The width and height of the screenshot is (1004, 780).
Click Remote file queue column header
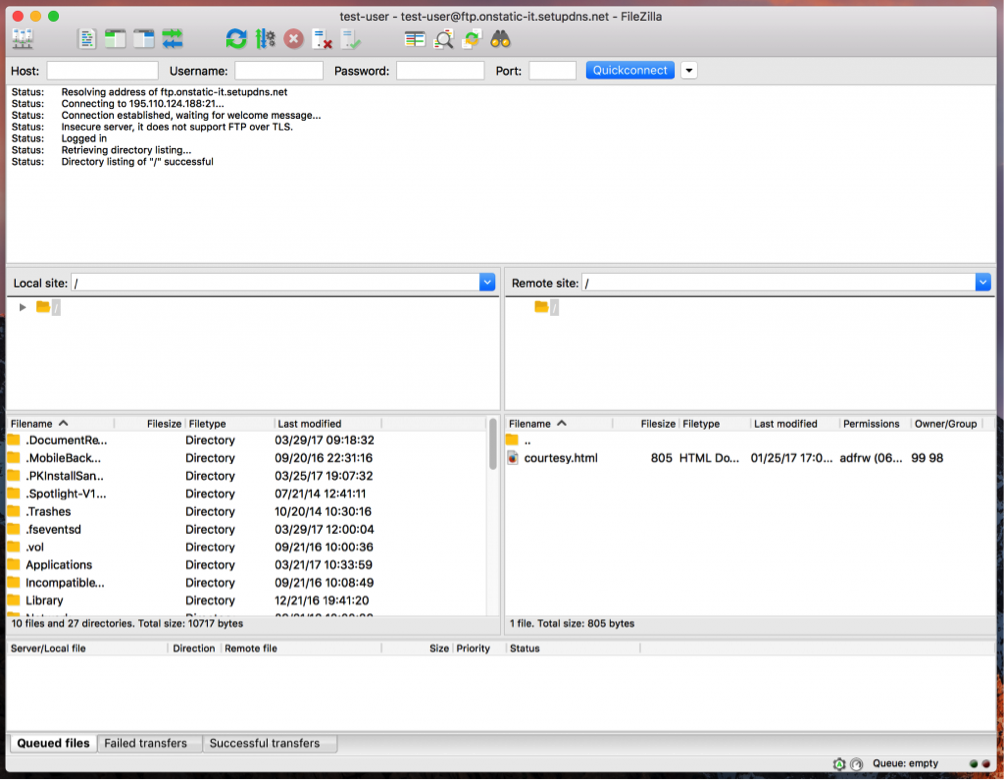[x=301, y=648]
